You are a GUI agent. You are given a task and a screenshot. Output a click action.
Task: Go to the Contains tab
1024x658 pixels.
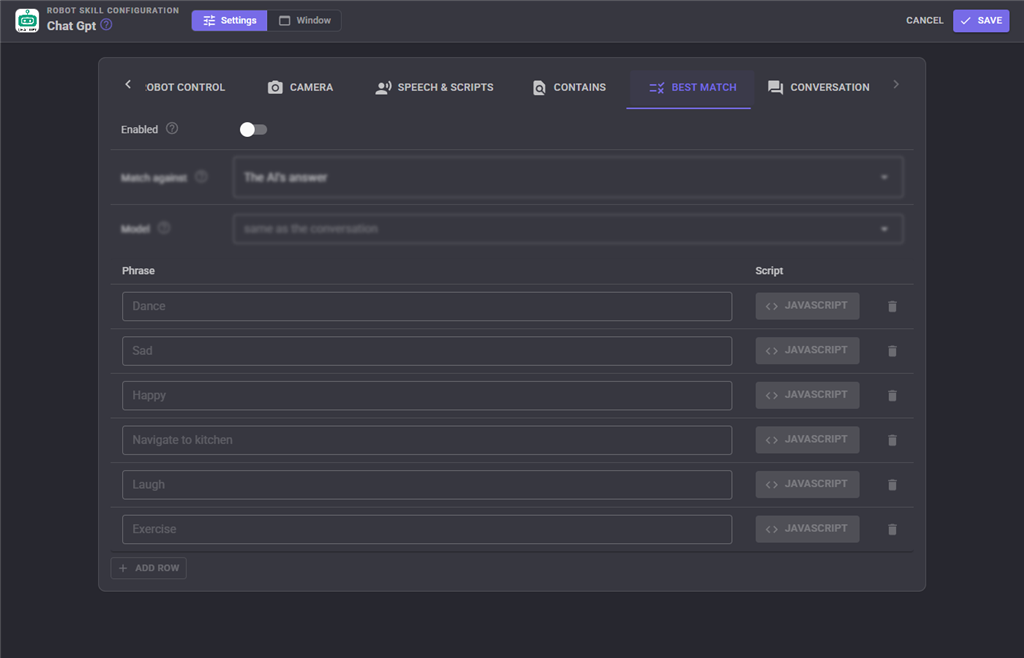pos(569,87)
